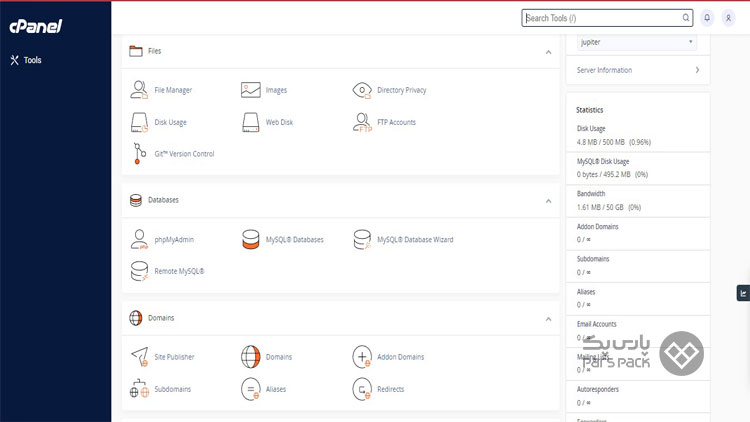The height and width of the screenshot is (422, 750).
Task: Click the Aliases statistic label in sidebar
Action: pos(586,291)
